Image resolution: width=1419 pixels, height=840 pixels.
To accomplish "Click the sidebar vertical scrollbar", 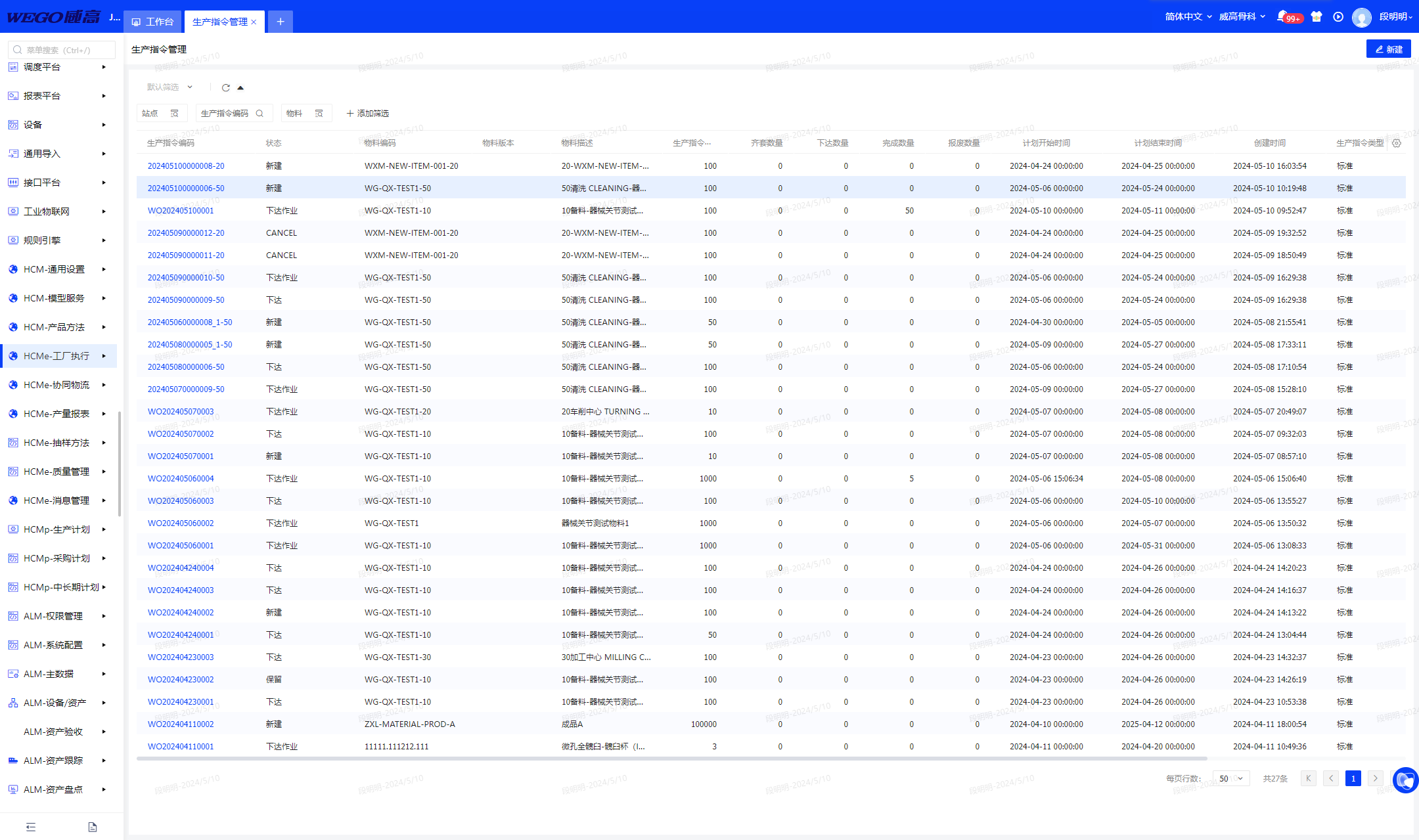I will pos(119,464).
